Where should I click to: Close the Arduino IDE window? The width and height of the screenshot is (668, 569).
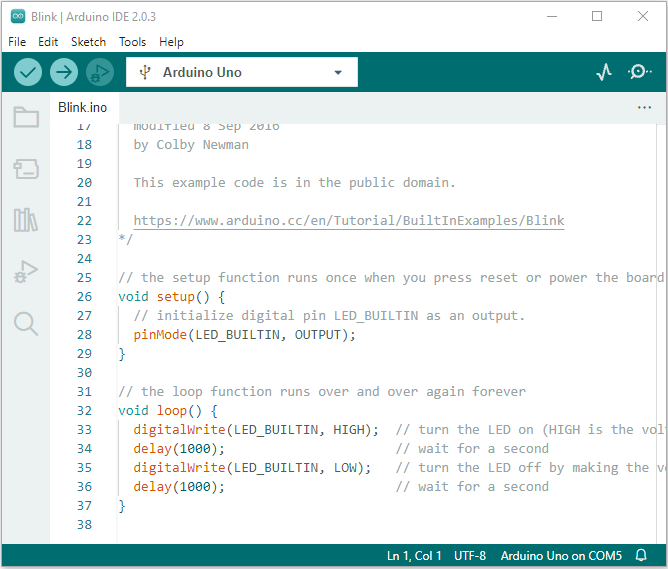(643, 16)
